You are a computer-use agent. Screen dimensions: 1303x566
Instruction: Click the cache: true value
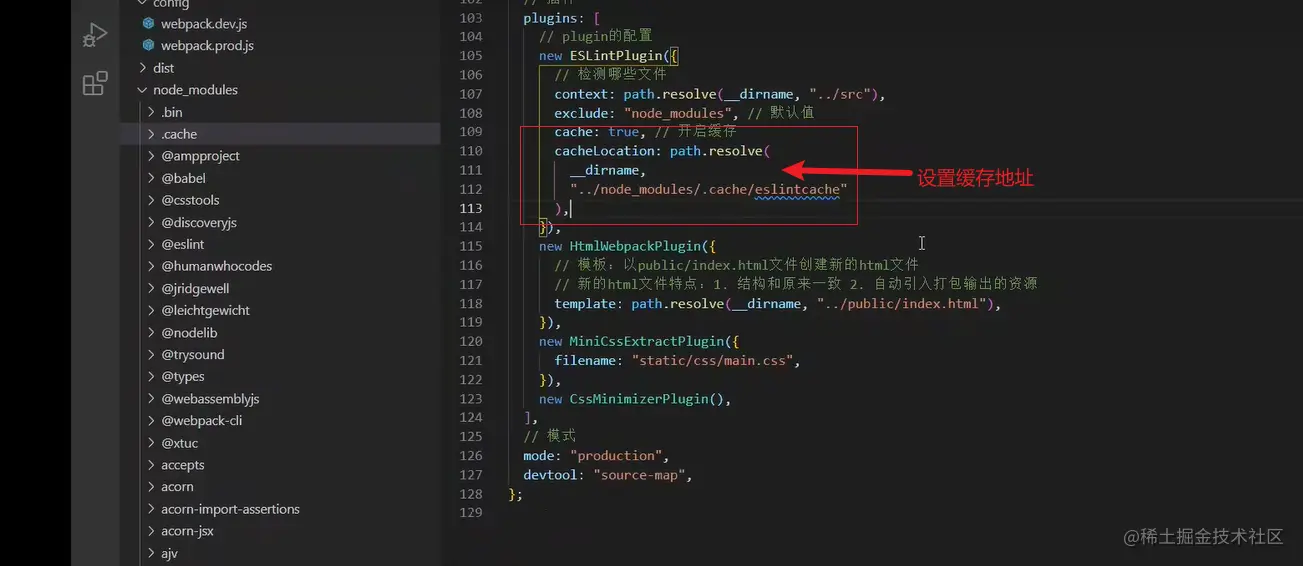624,132
